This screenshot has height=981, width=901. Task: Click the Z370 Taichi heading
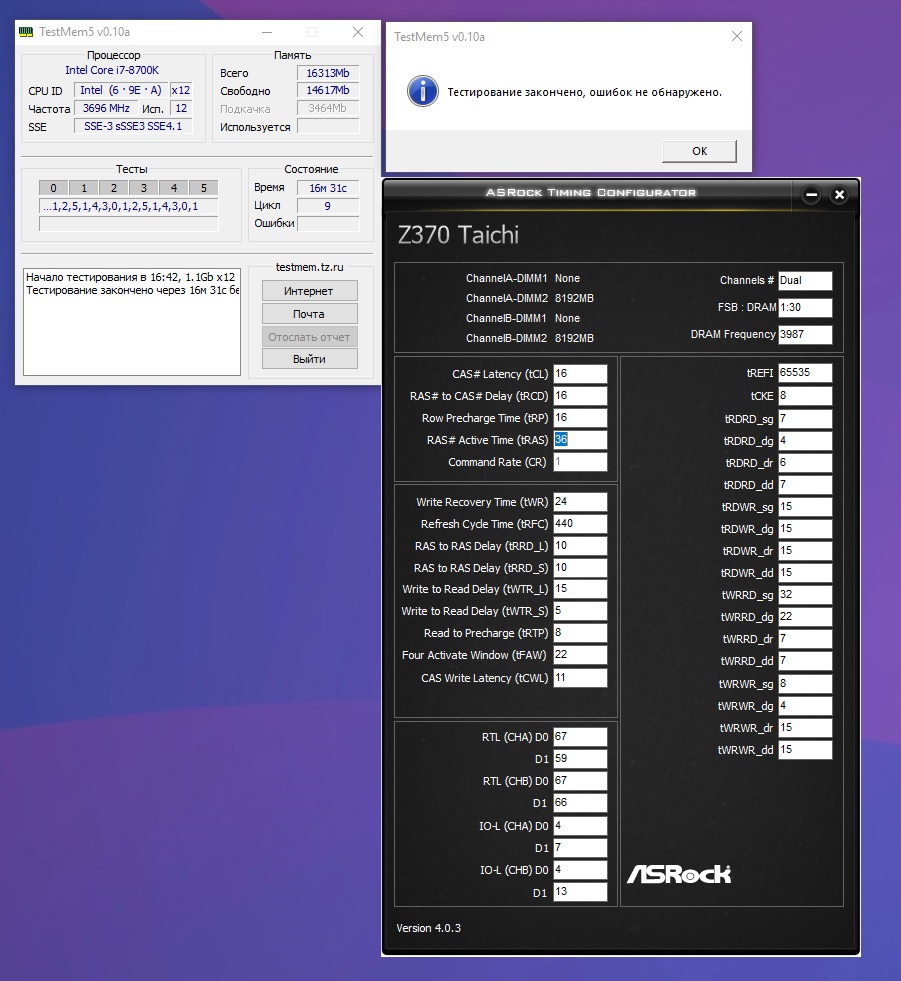coord(459,235)
